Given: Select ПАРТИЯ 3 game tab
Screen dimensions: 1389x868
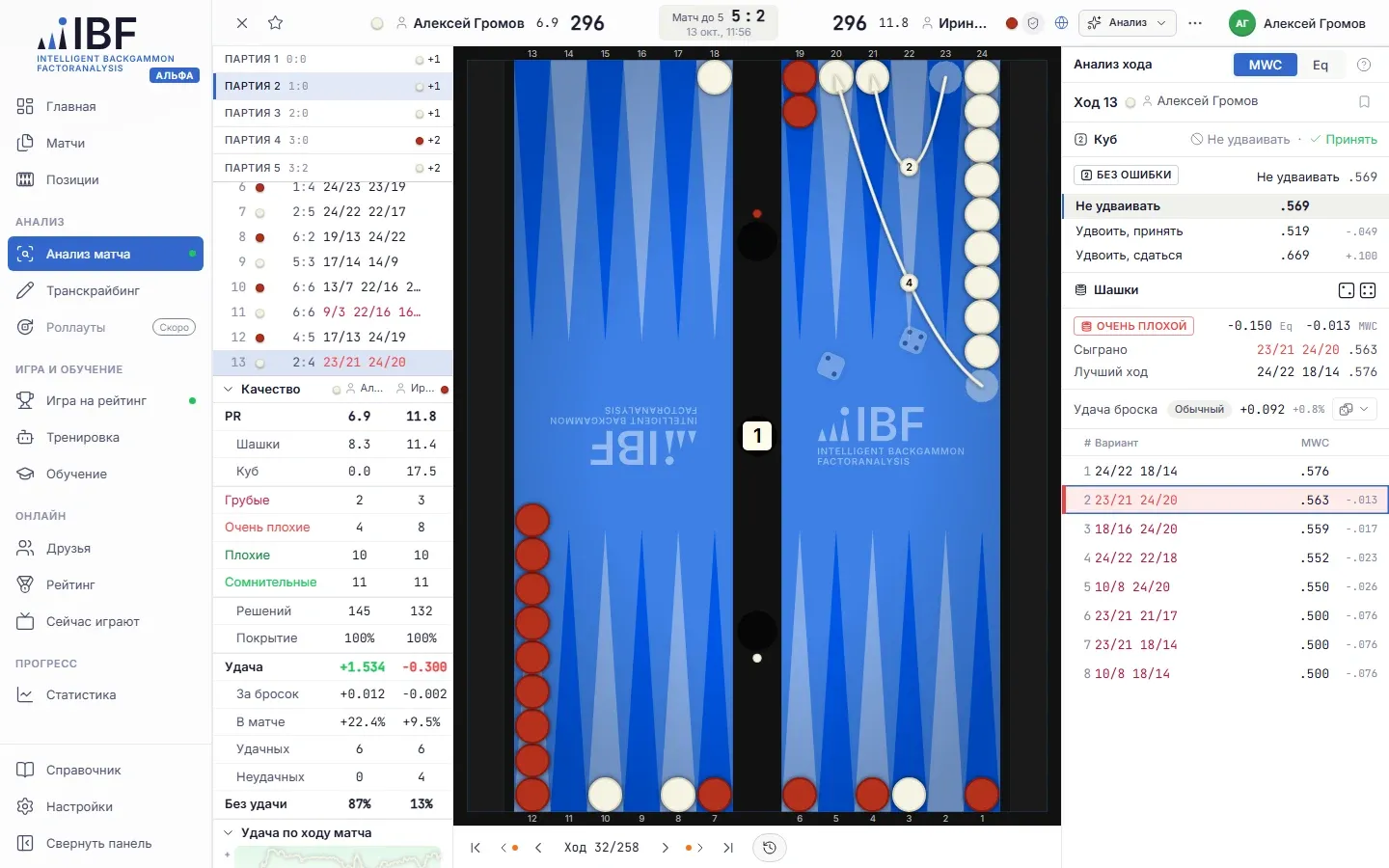Looking at the screenshot, I should [x=333, y=113].
